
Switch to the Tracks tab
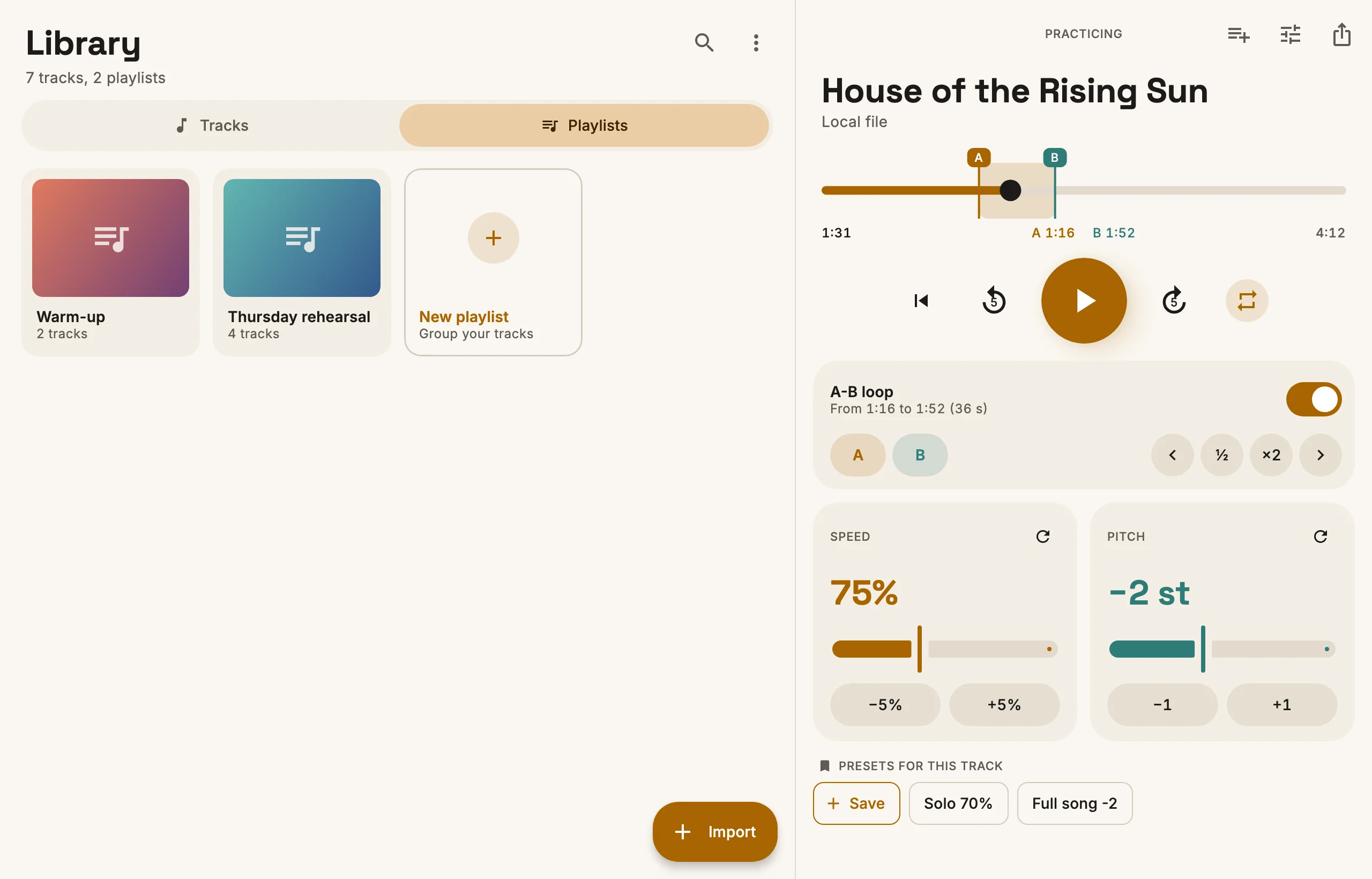tap(211, 125)
